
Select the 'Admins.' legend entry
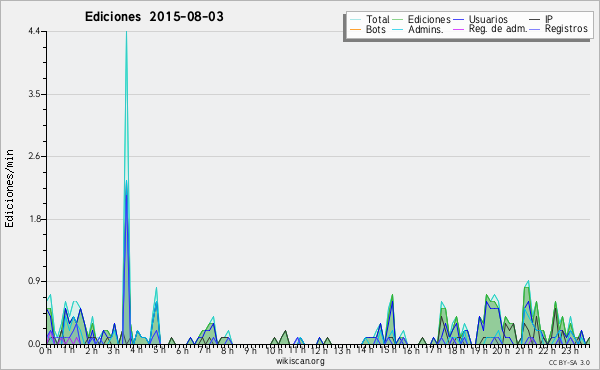[418, 29]
